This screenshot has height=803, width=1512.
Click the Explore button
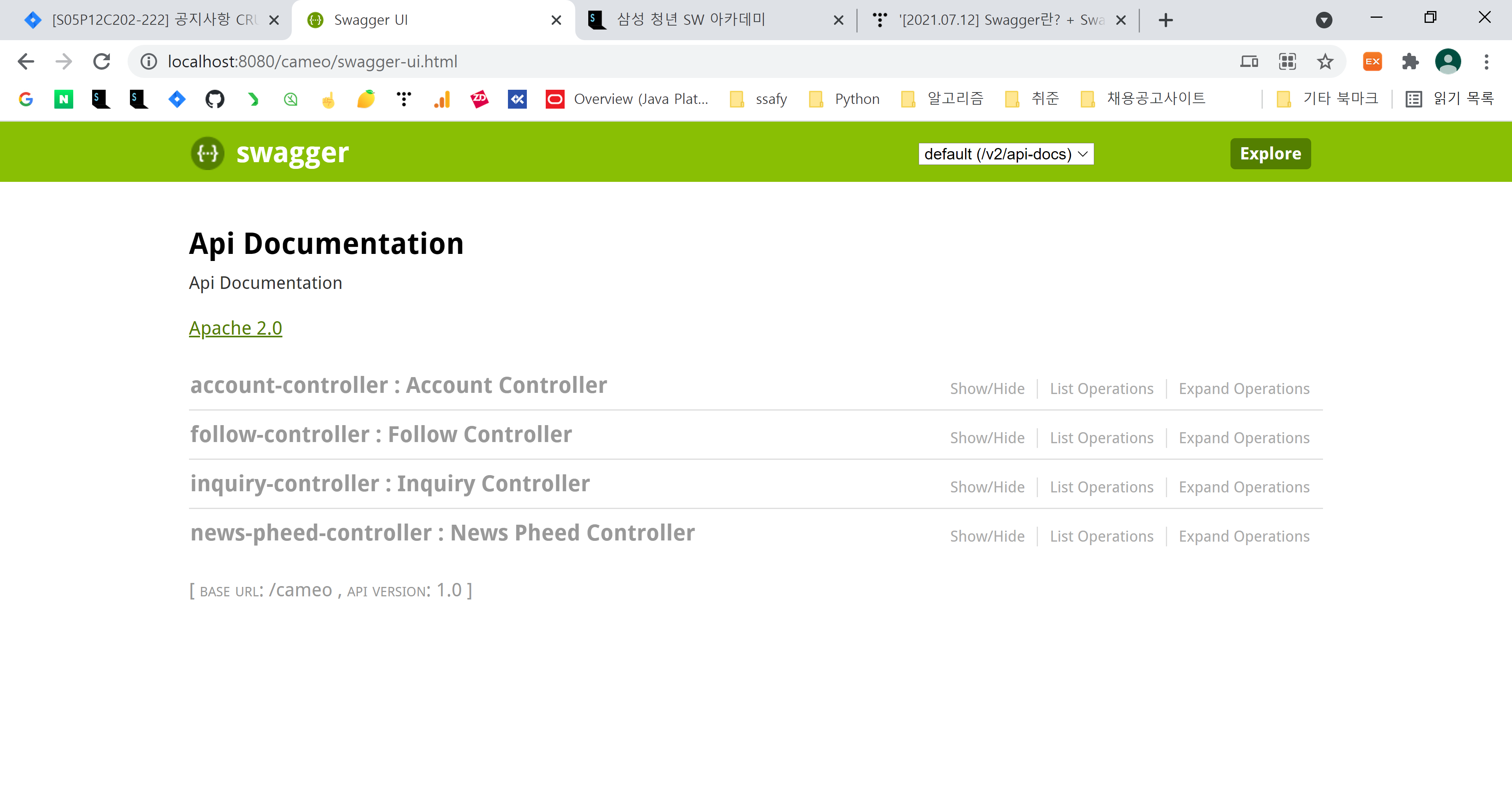tap(1270, 154)
